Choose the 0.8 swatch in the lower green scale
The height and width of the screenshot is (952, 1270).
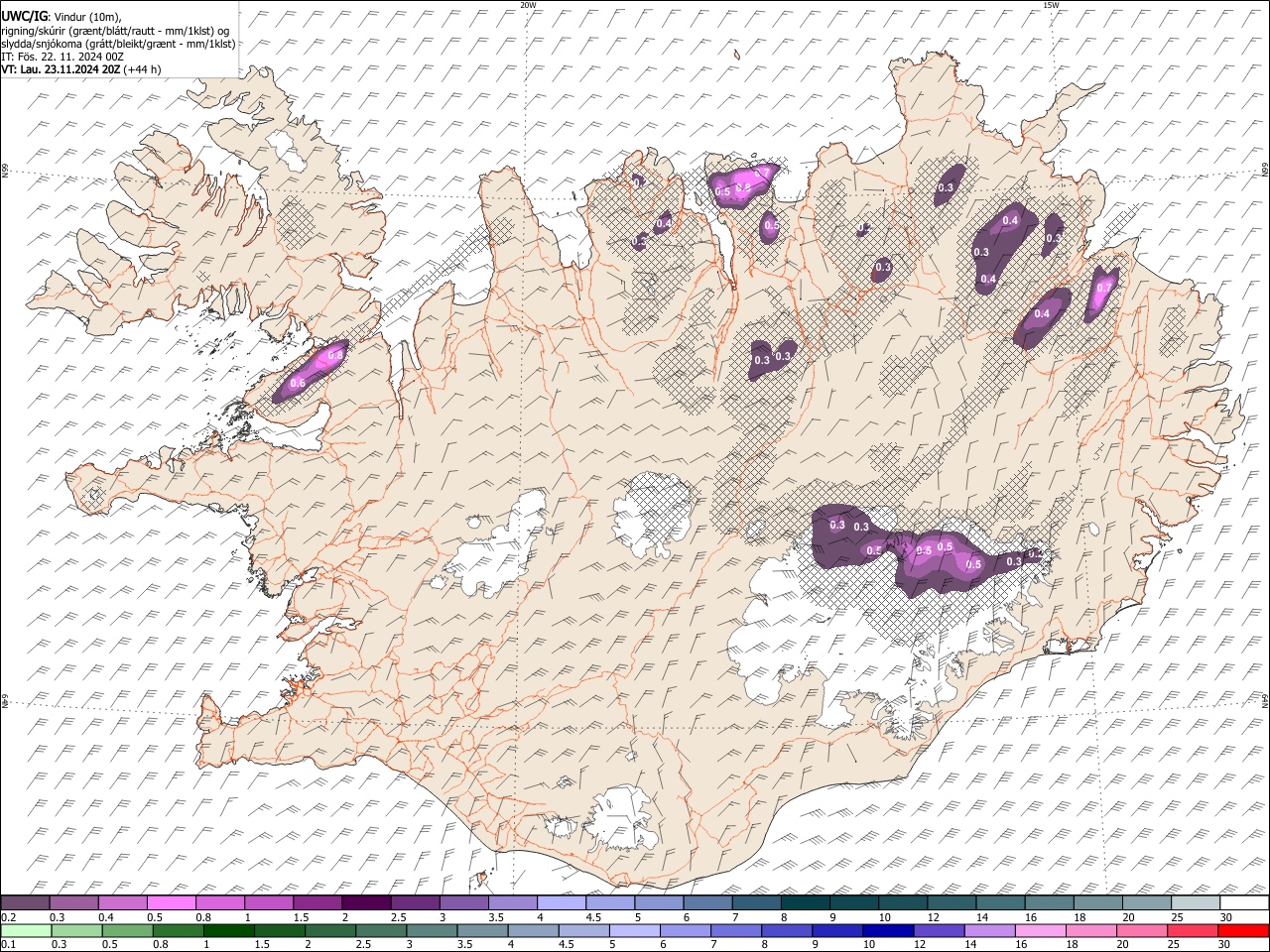pyautogui.click(x=177, y=930)
